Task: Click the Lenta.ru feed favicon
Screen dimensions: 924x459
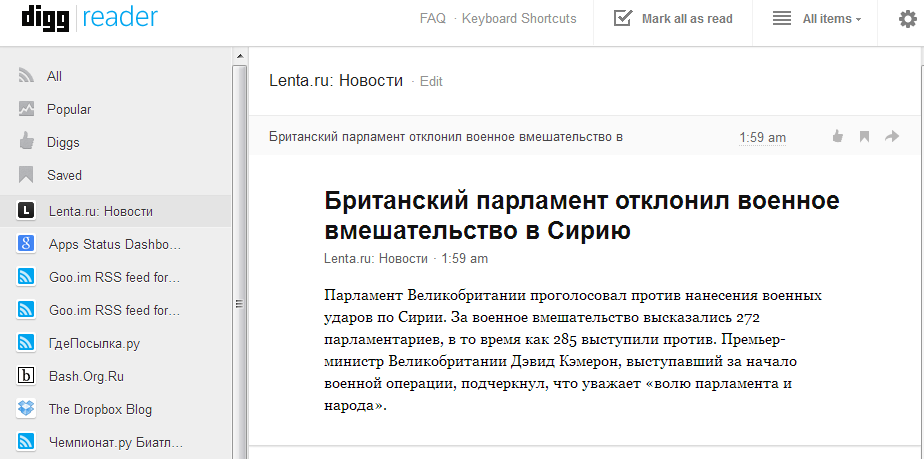Action: click(x=26, y=211)
